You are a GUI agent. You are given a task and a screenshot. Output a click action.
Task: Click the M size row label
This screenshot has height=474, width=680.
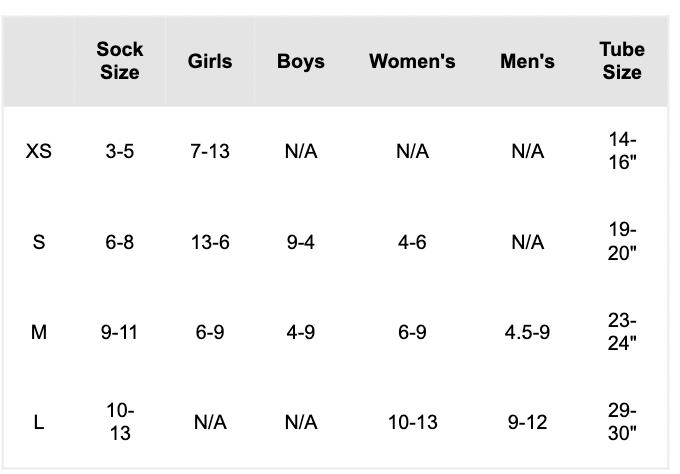coord(39,333)
